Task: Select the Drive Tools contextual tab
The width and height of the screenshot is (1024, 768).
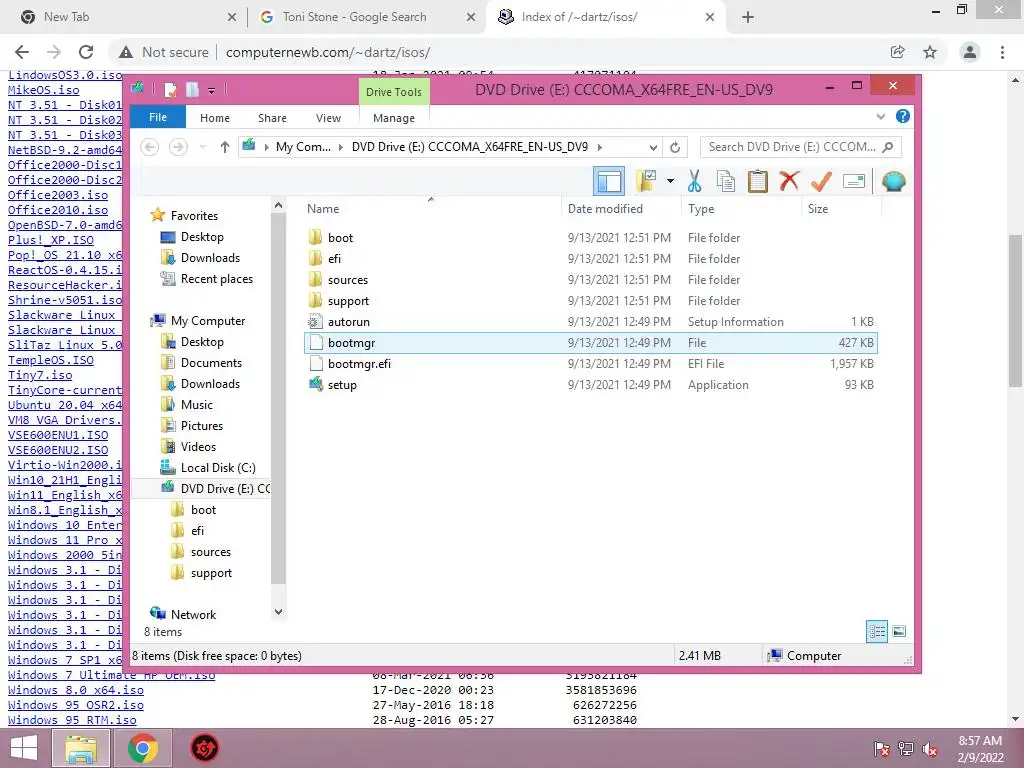Action: [393, 92]
